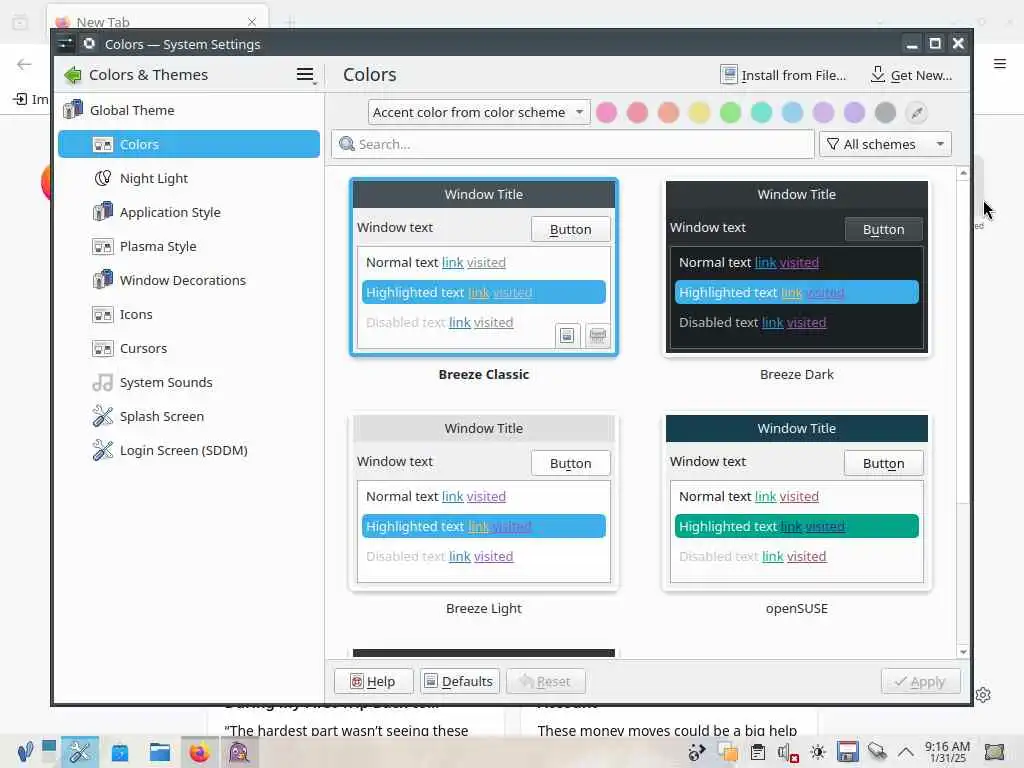Click the muted volume tray icon
The image size is (1024, 768).
coord(788,752)
